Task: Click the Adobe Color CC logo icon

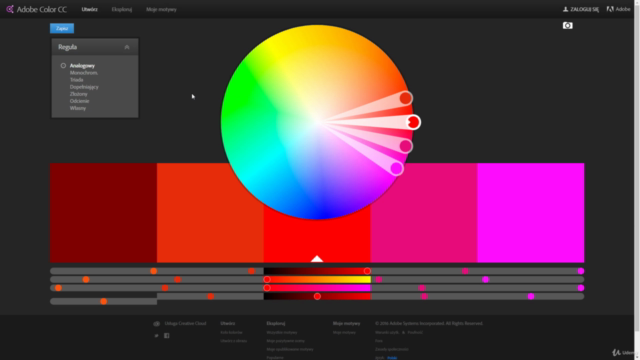Action: (x=10, y=9)
